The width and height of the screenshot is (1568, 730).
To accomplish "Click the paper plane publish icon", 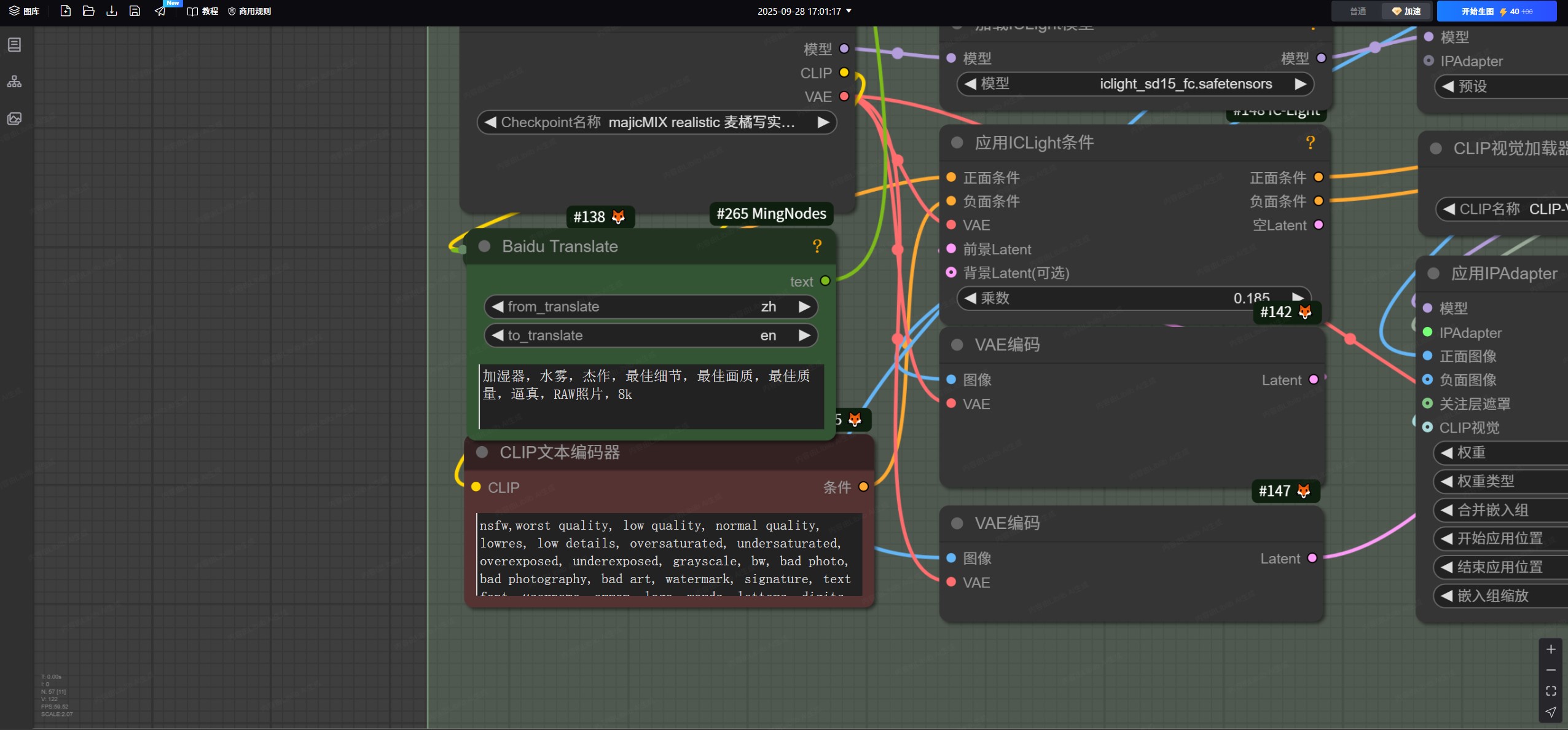I will (160, 11).
